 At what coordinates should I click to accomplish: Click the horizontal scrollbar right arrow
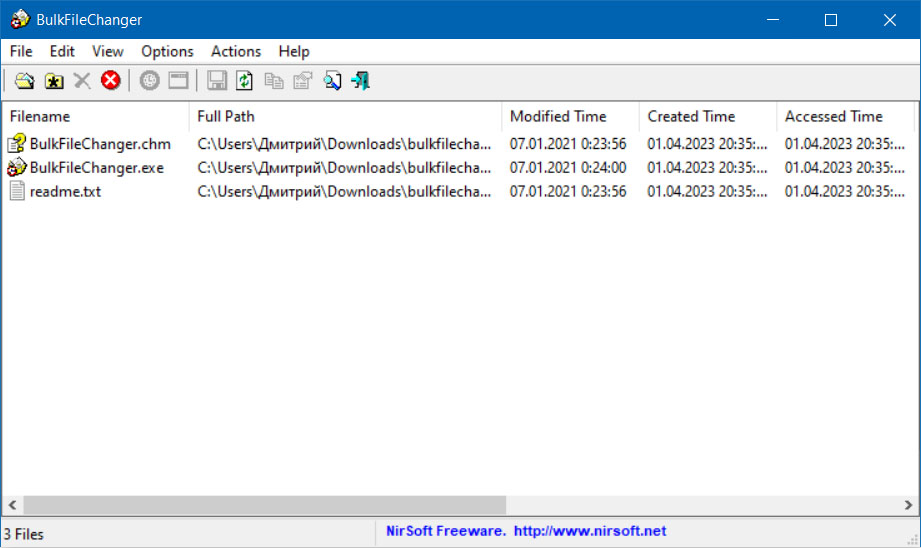(908, 505)
